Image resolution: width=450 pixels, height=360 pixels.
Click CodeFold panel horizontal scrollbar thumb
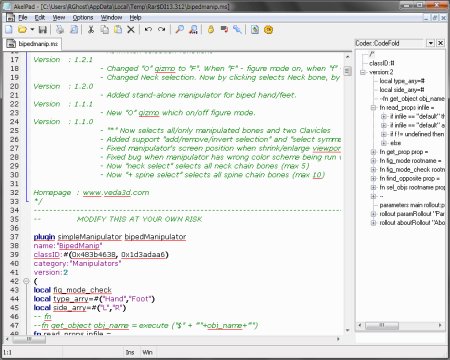tap(382, 325)
